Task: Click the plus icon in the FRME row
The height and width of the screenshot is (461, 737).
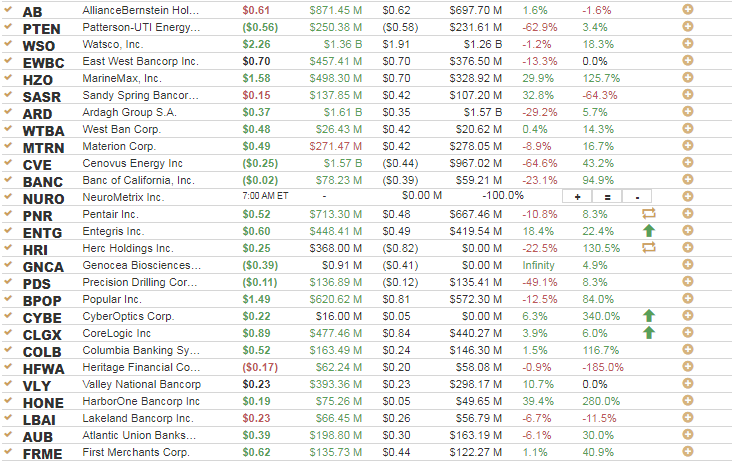Action: pyautogui.click(x=688, y=451)
